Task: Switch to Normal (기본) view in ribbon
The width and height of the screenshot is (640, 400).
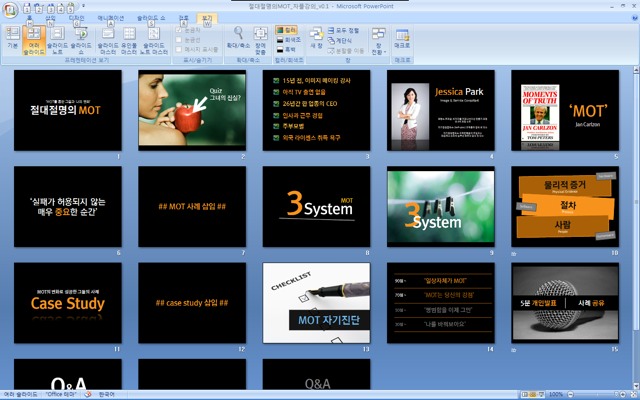Action: click(13, 38)
